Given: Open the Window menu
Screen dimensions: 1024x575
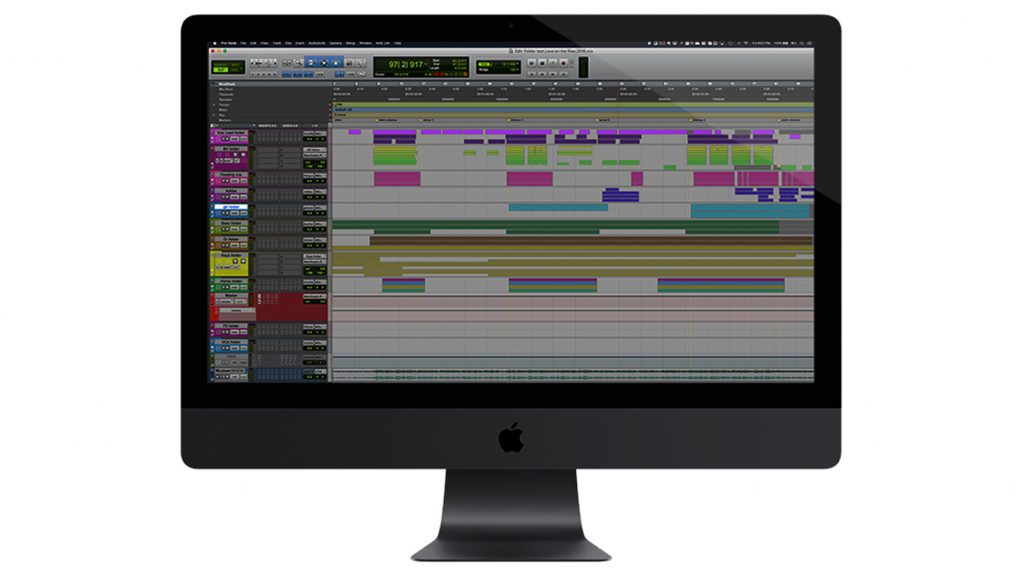Looking at the screenshot, I should click(x=365, y=43).
